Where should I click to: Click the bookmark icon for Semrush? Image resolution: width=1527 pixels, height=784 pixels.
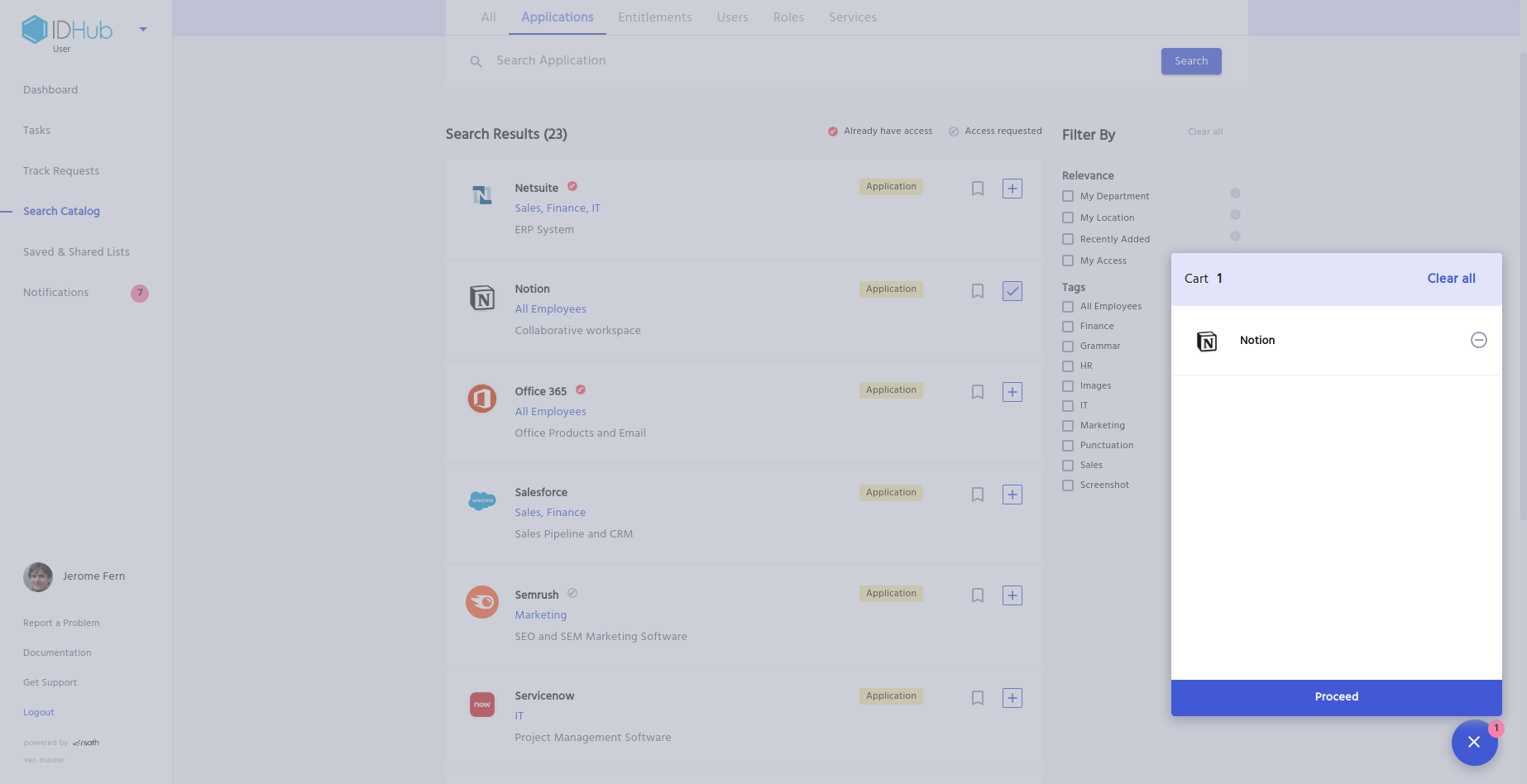pos(977,595)
